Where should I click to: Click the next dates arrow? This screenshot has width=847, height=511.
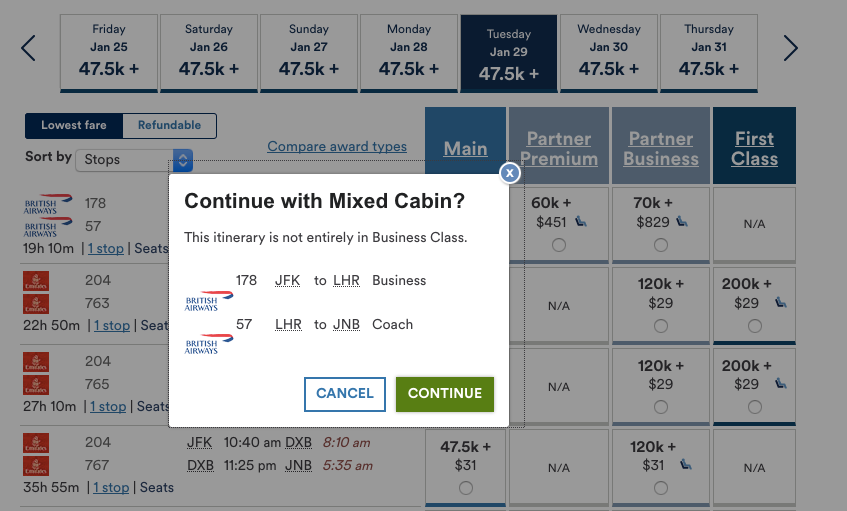791,48
